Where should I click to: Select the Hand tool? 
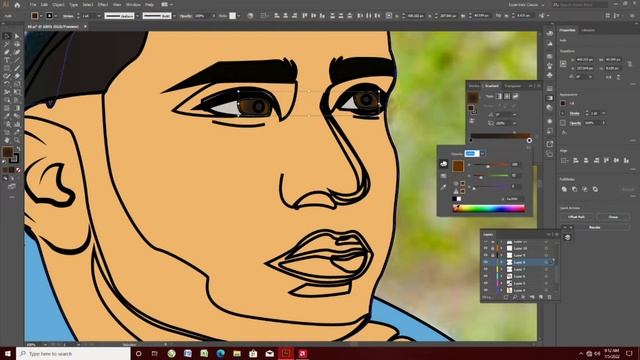pos(7,140)
